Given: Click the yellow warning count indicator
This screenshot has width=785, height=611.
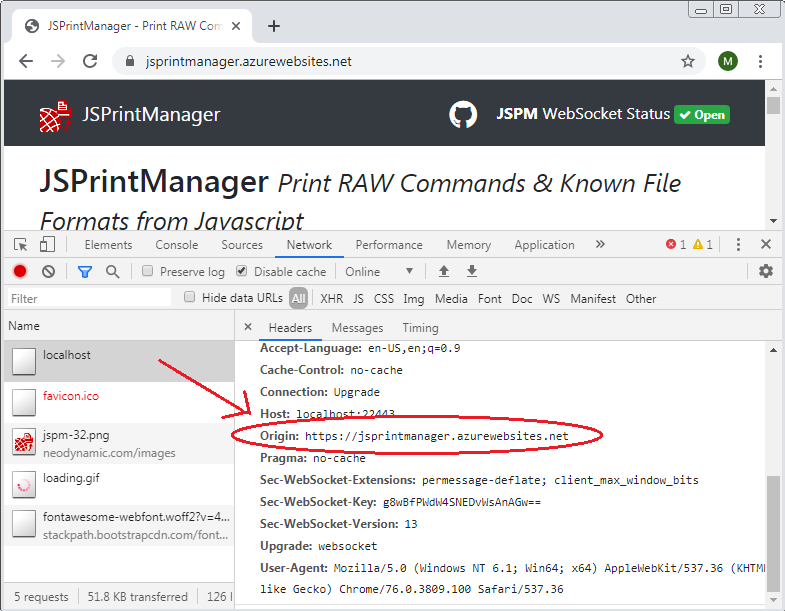Looking at the screenshot, I should point(702,244).
